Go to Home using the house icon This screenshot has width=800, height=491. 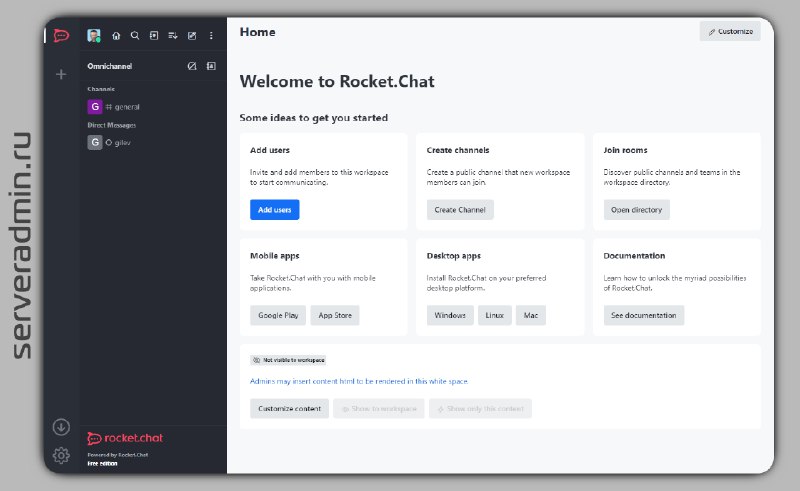[116, 36]
